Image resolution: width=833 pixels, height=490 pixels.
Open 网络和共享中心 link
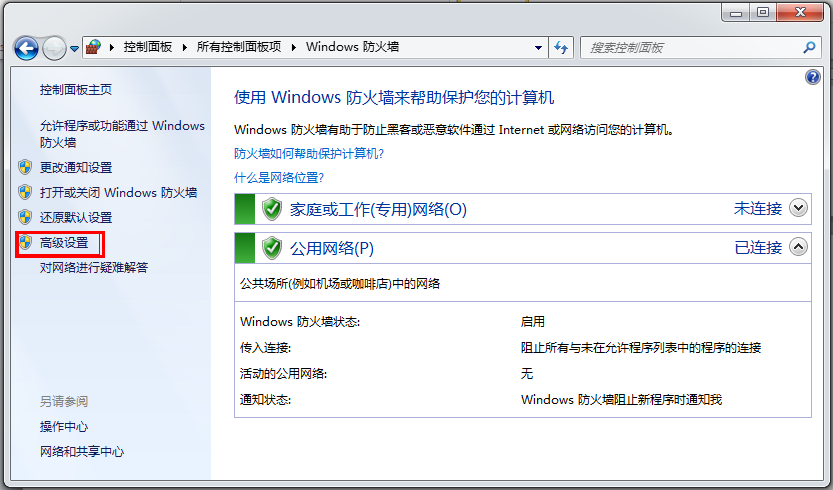point(82,452)
